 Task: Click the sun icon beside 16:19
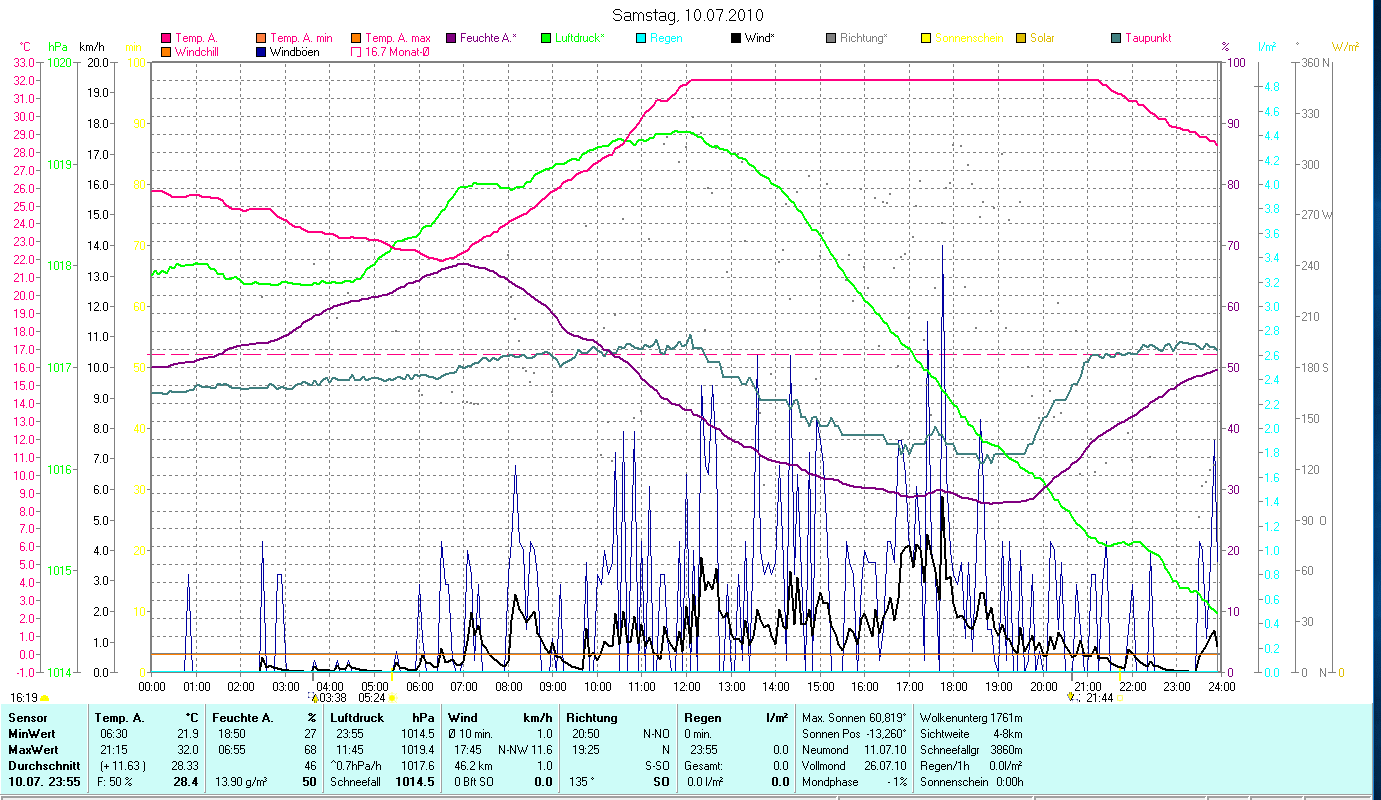(x=45, y=697)
